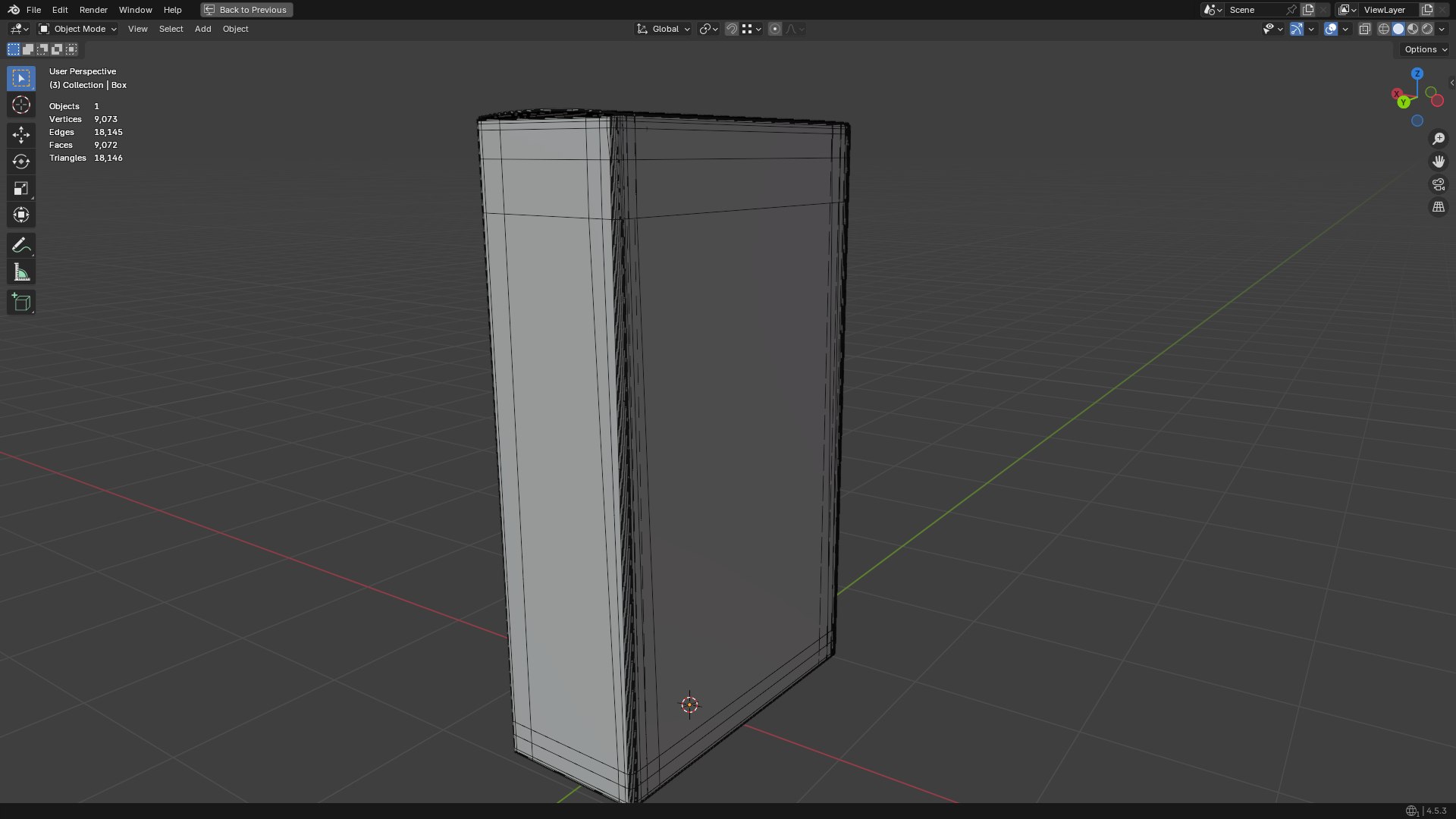Viewport: 1456px width, 819px height.
Task: Open snapping options dropdown
Action: click(751, 29)
